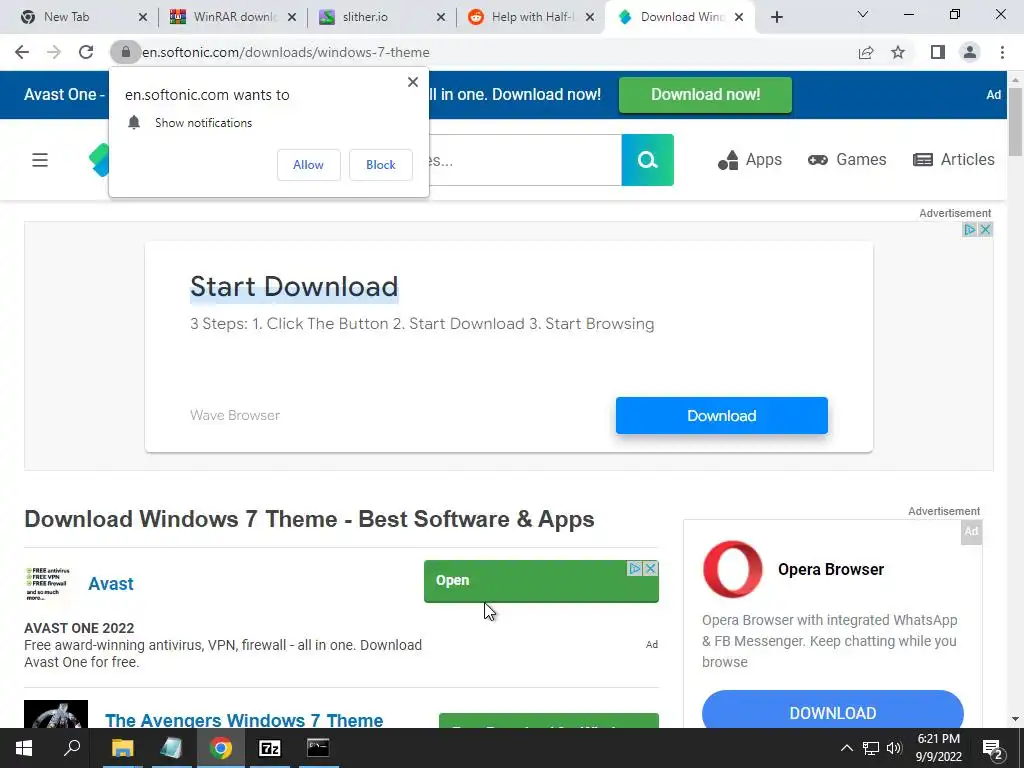Share this page using the share icon

click(866, 52)
